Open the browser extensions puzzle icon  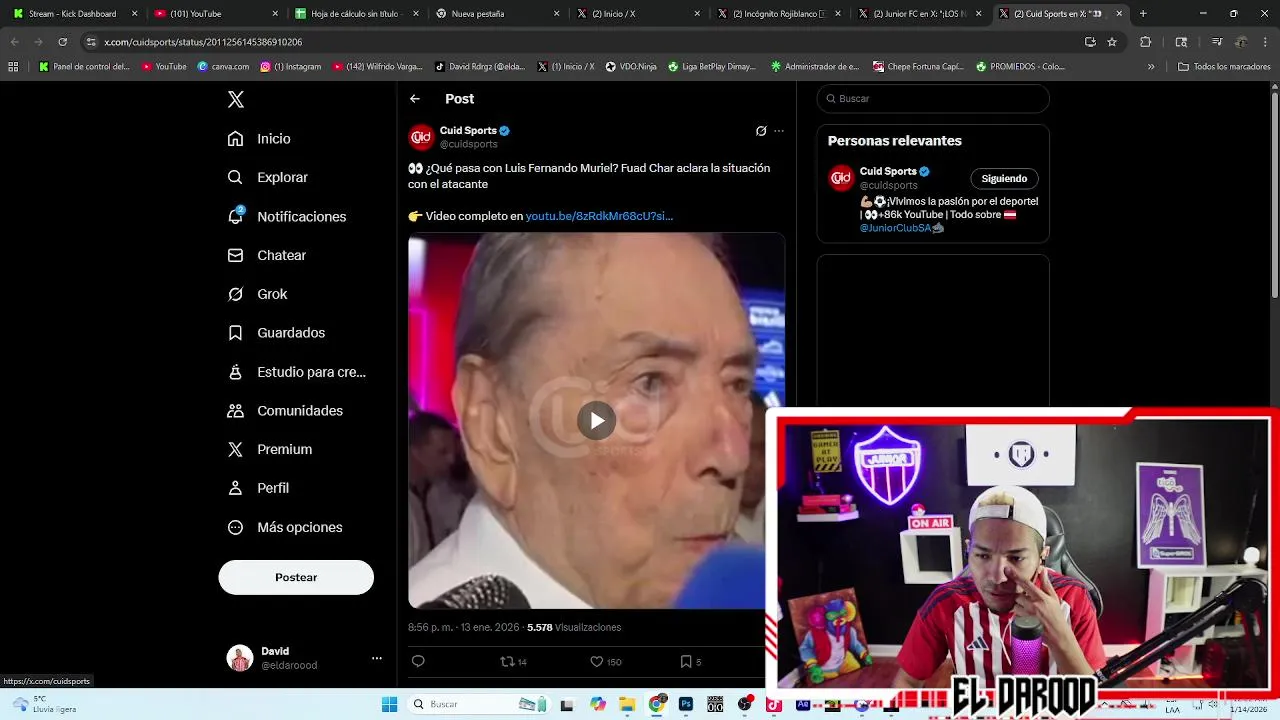(x=1146, y=42)
